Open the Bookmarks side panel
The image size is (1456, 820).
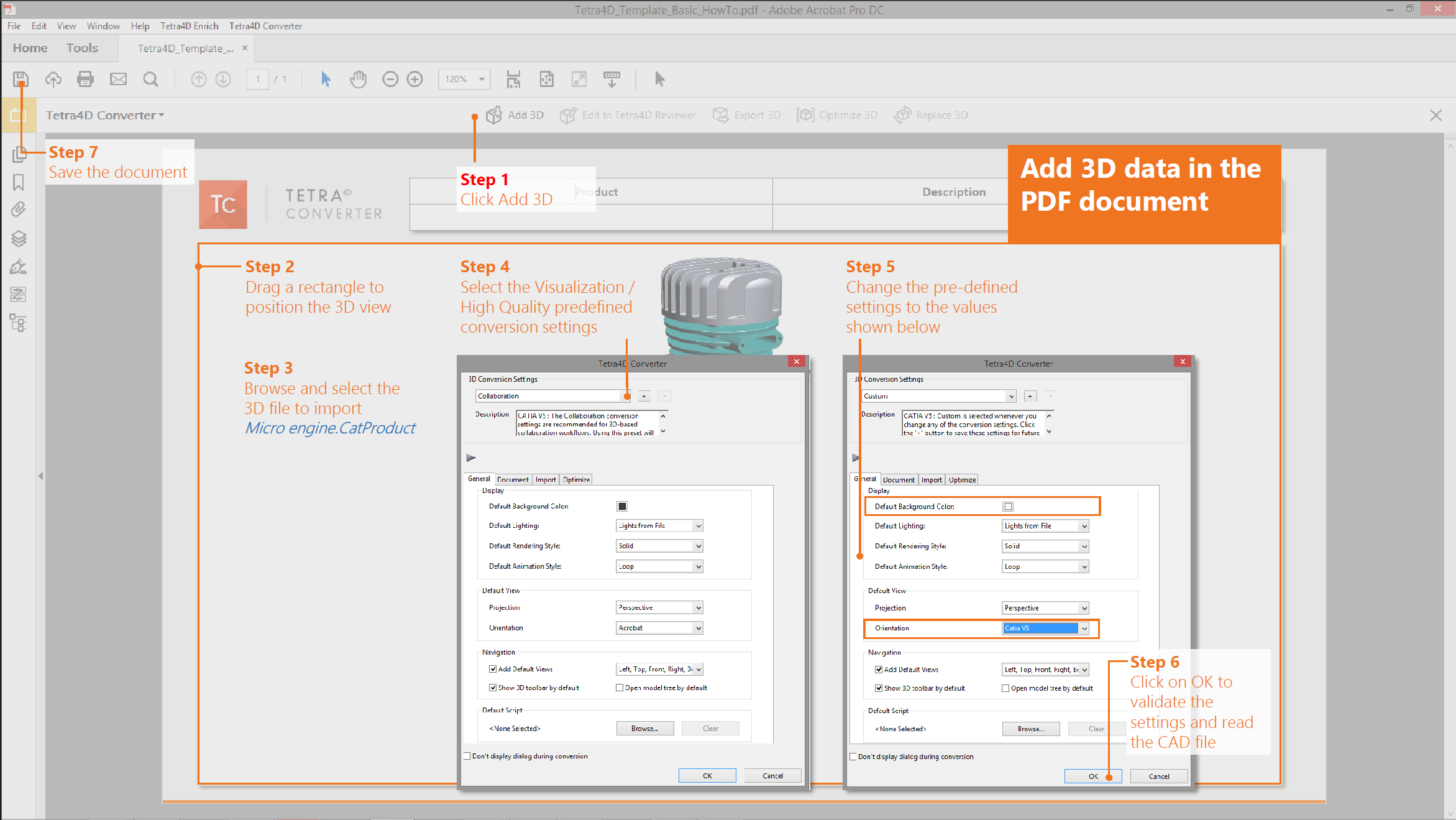[19, 182]
